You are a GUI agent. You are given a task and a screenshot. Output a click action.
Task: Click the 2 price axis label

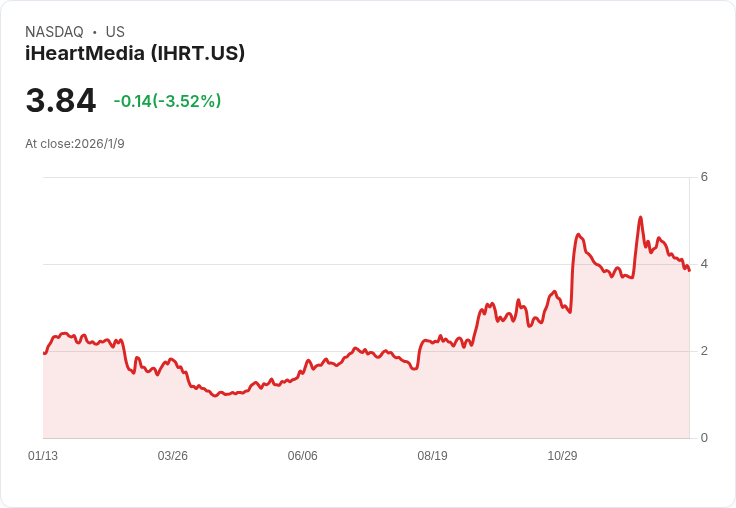click(x=704, y=351)
